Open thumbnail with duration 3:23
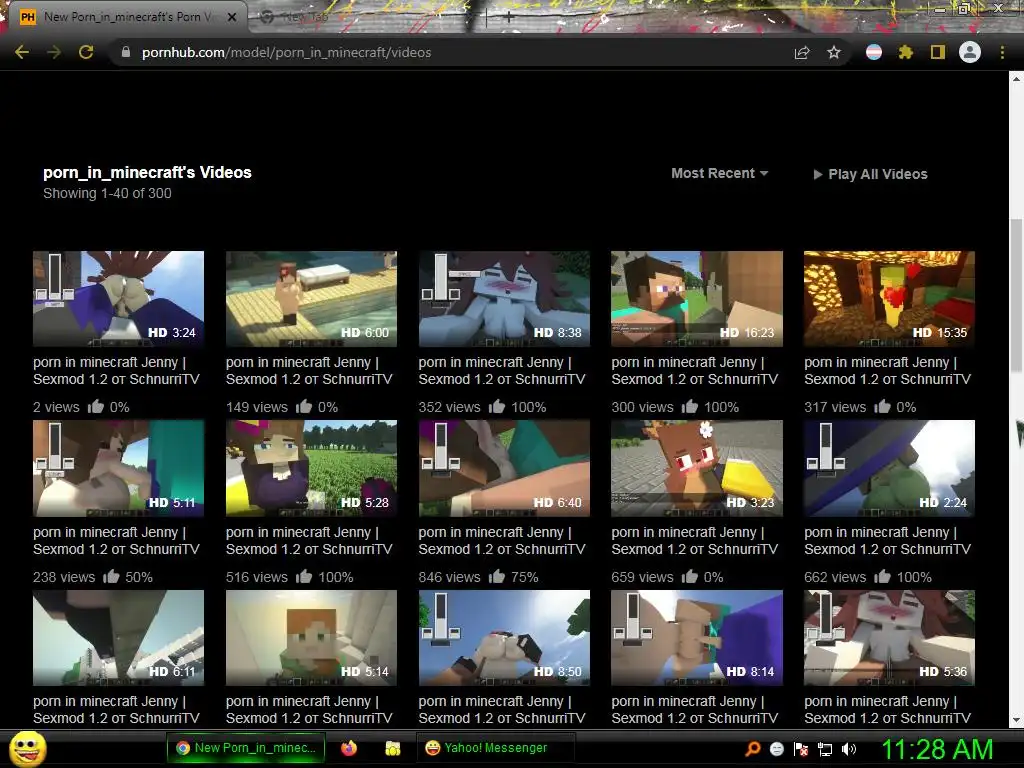Viewport: 1024px width, 768px height. tap(697, 468)
